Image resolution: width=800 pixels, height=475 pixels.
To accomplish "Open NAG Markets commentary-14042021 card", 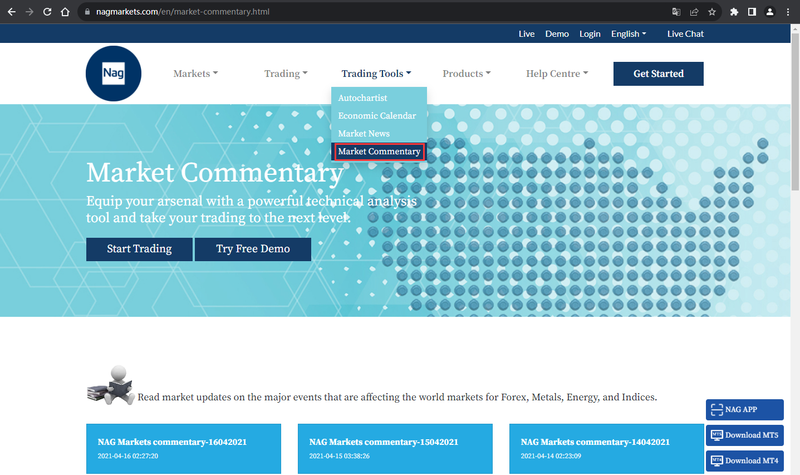I will coord(606,448).
